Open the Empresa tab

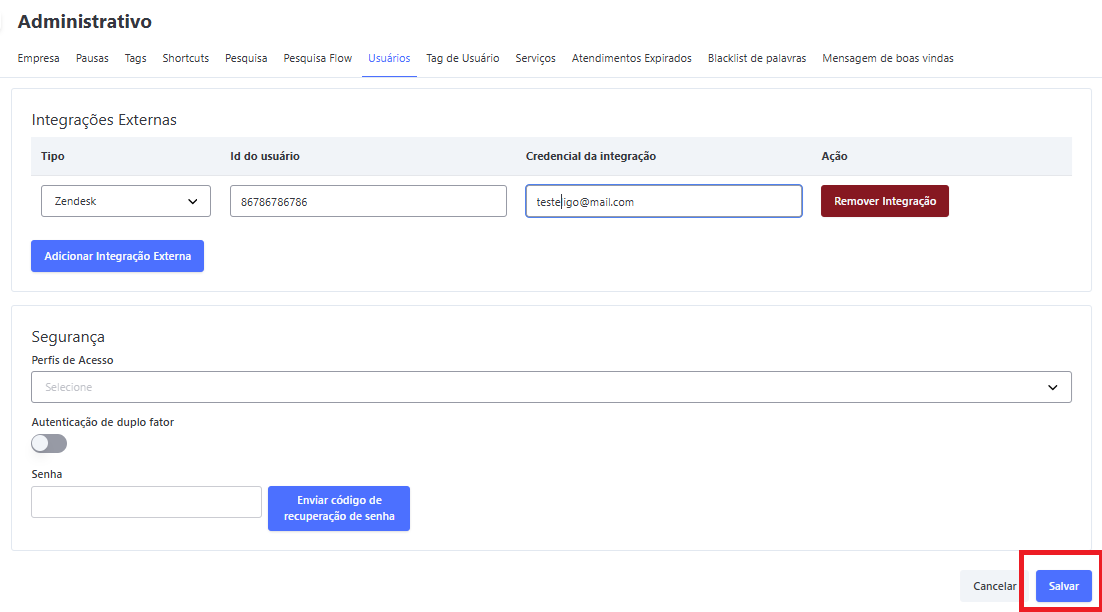(x=38, y=58)
